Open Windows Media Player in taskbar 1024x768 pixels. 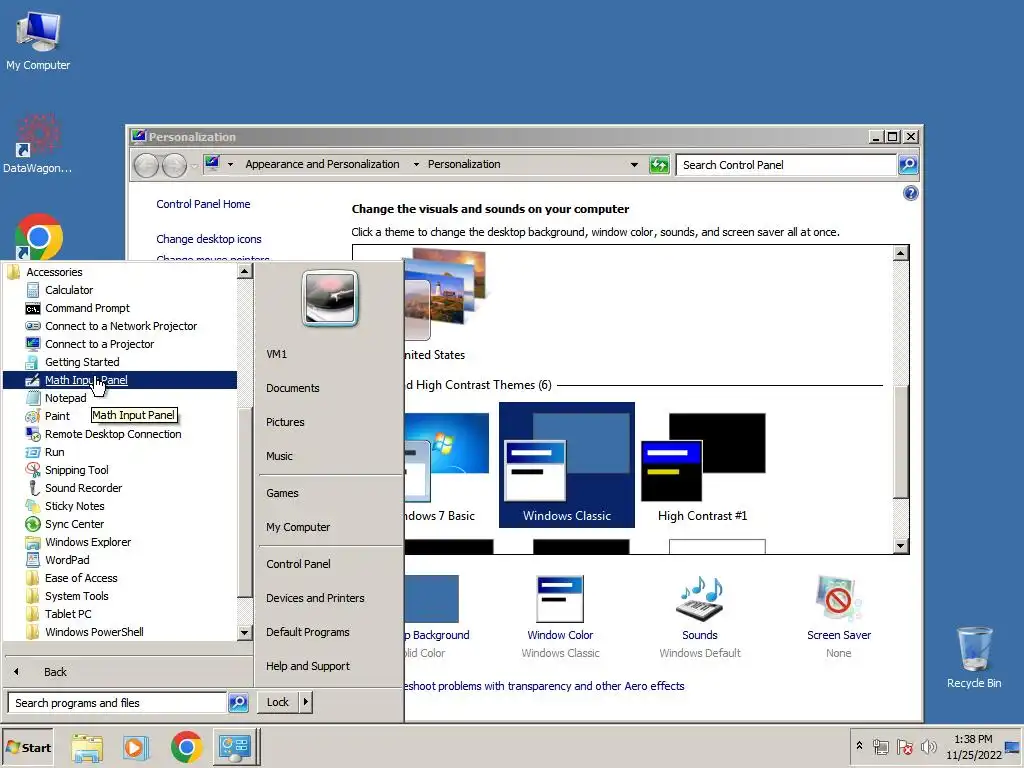[x=136, y=747]
